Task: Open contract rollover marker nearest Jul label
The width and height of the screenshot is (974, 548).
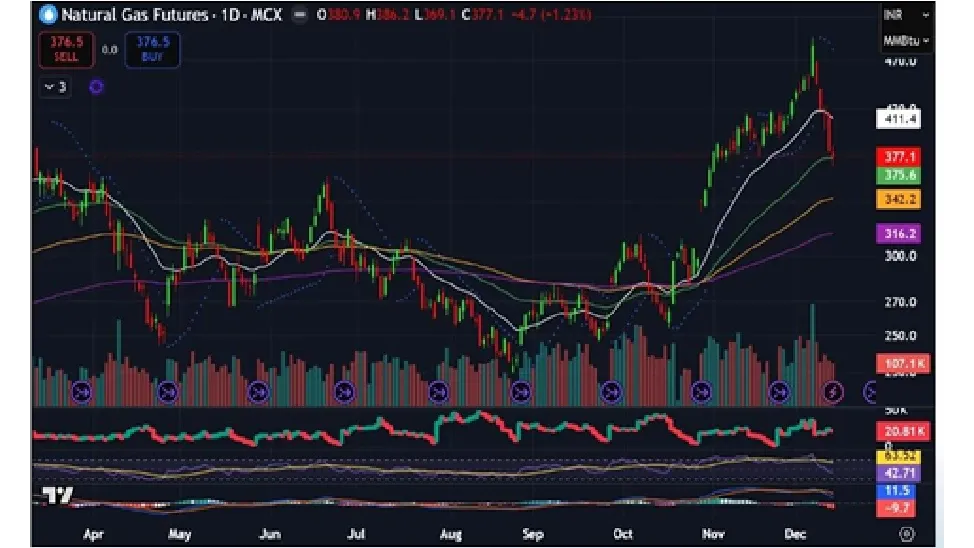Action: (x=344, y=391)
